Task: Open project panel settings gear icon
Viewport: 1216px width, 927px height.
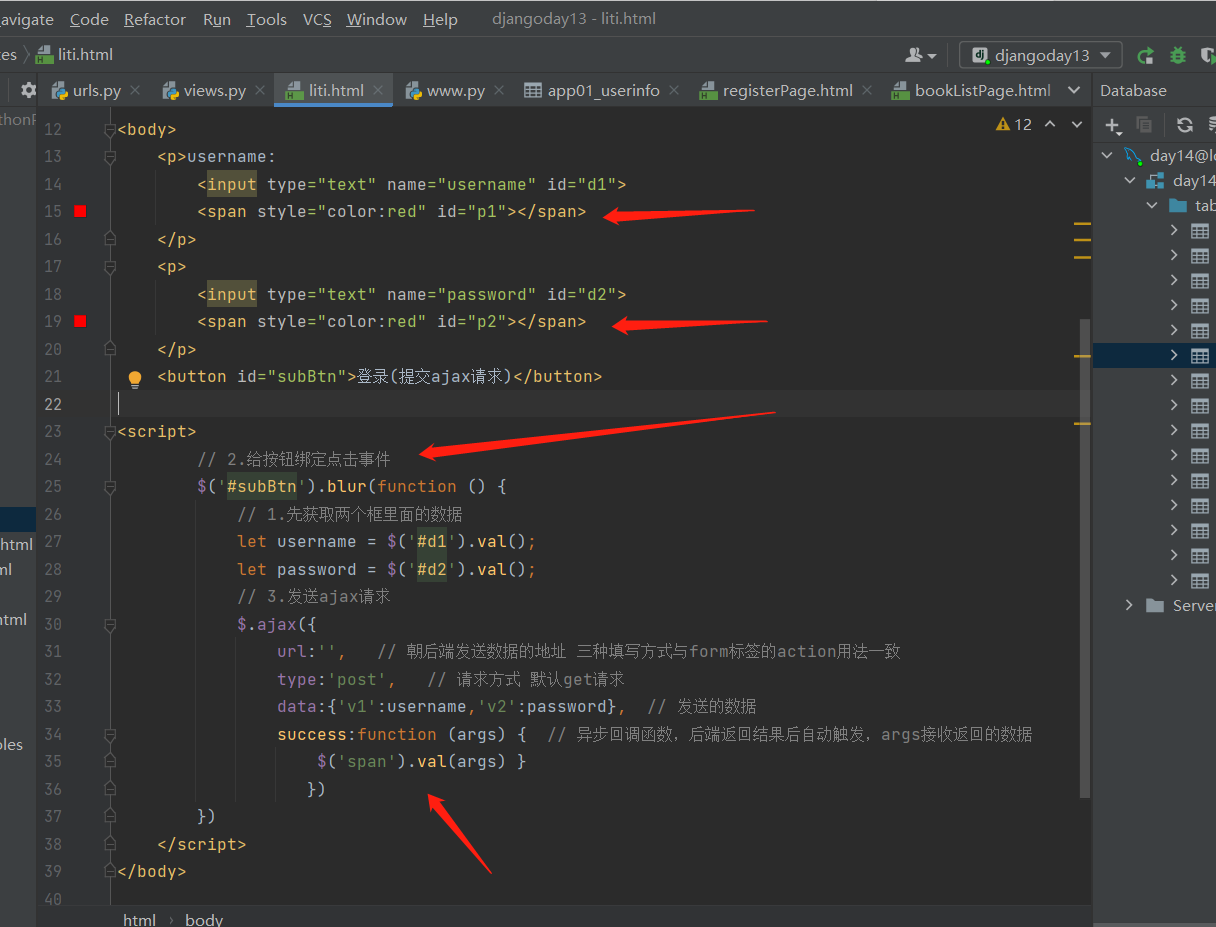Action: point(28,90)
